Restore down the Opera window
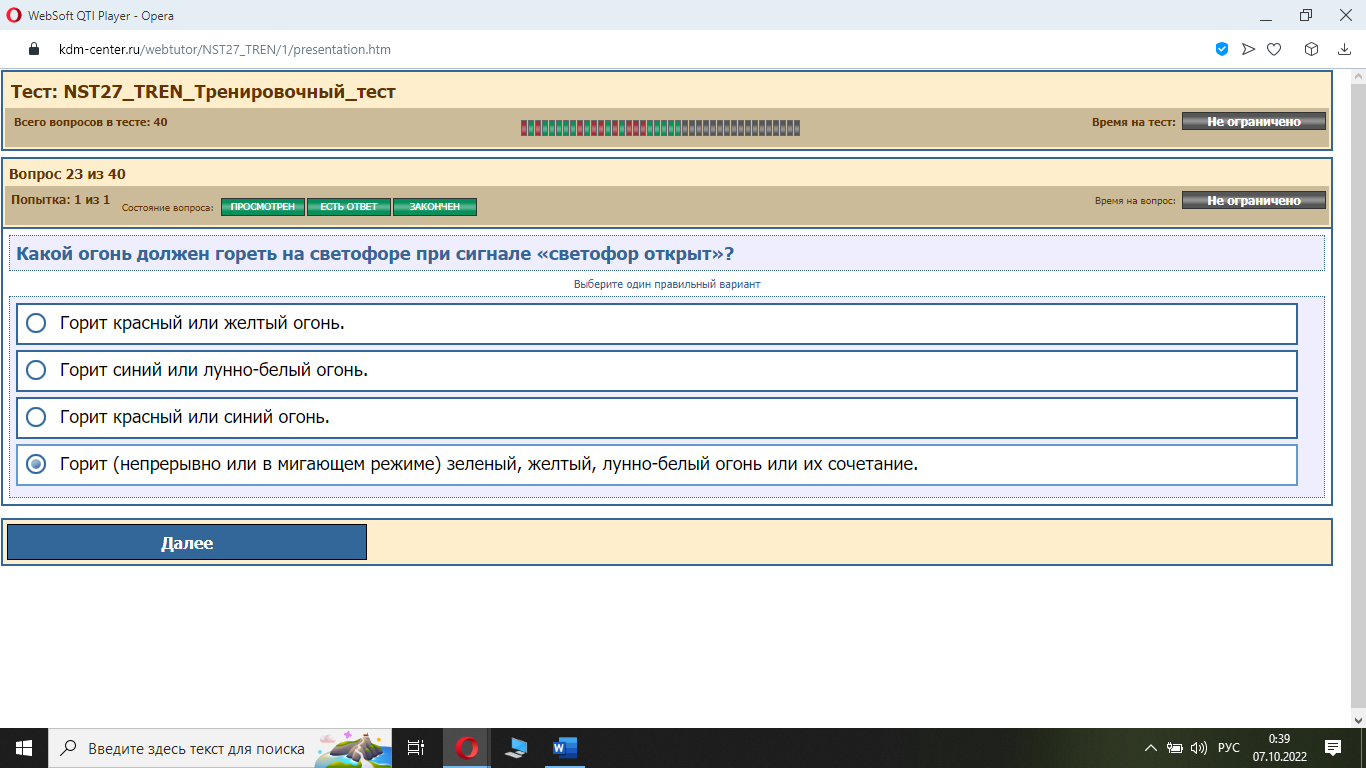This screenshot has width=1366, height=768. pyautogui.click(x=1305, y=15)
